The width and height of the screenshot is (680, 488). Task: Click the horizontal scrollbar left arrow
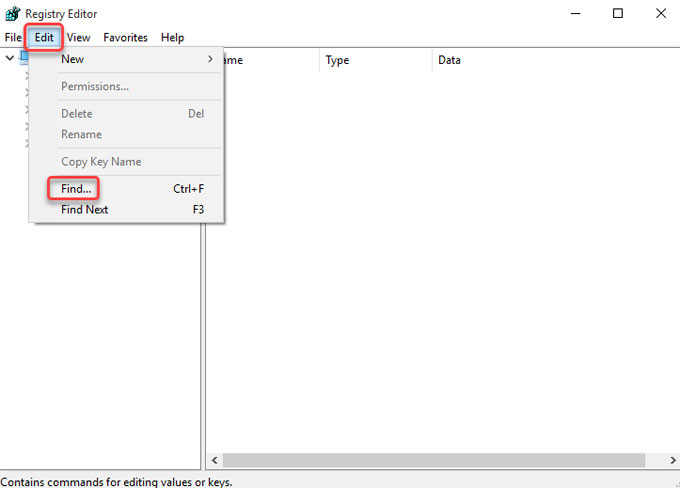point(214,460)
